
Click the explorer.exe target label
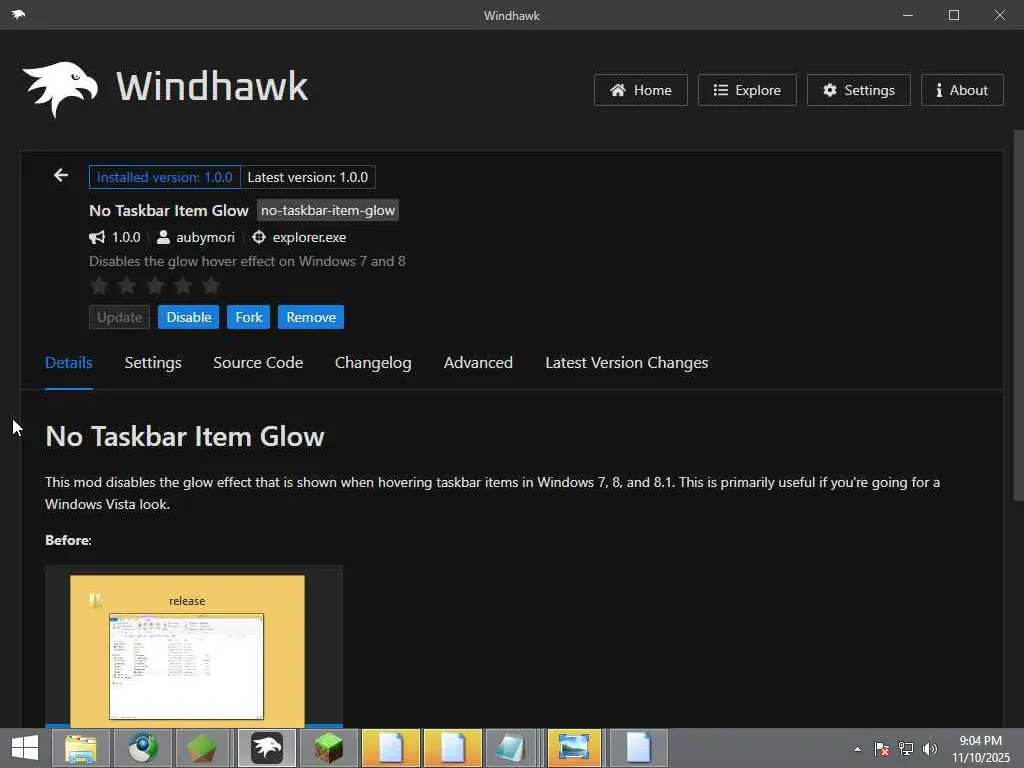tap(310, 238)
